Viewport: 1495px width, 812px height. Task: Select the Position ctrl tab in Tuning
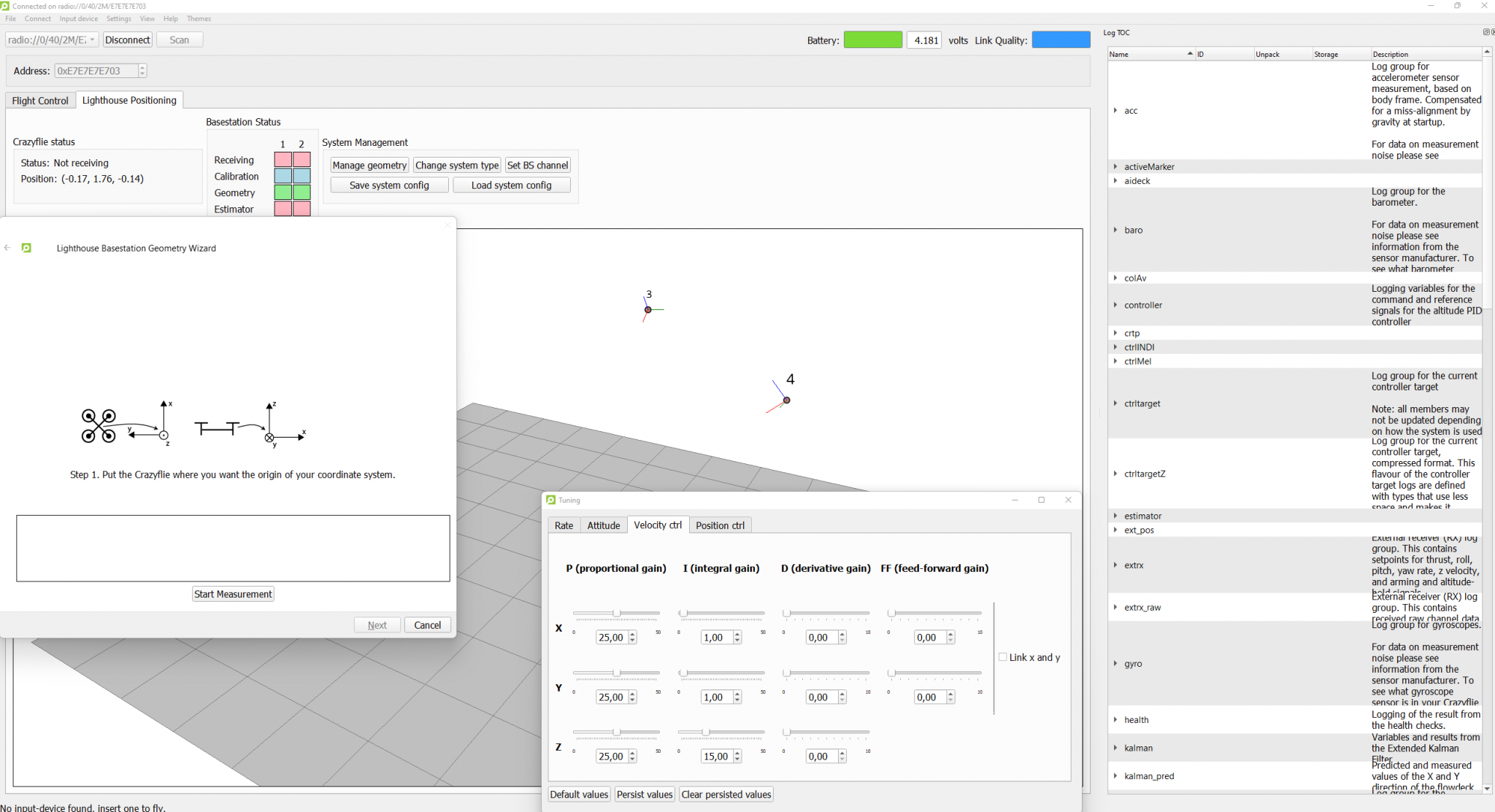point(720,525)
